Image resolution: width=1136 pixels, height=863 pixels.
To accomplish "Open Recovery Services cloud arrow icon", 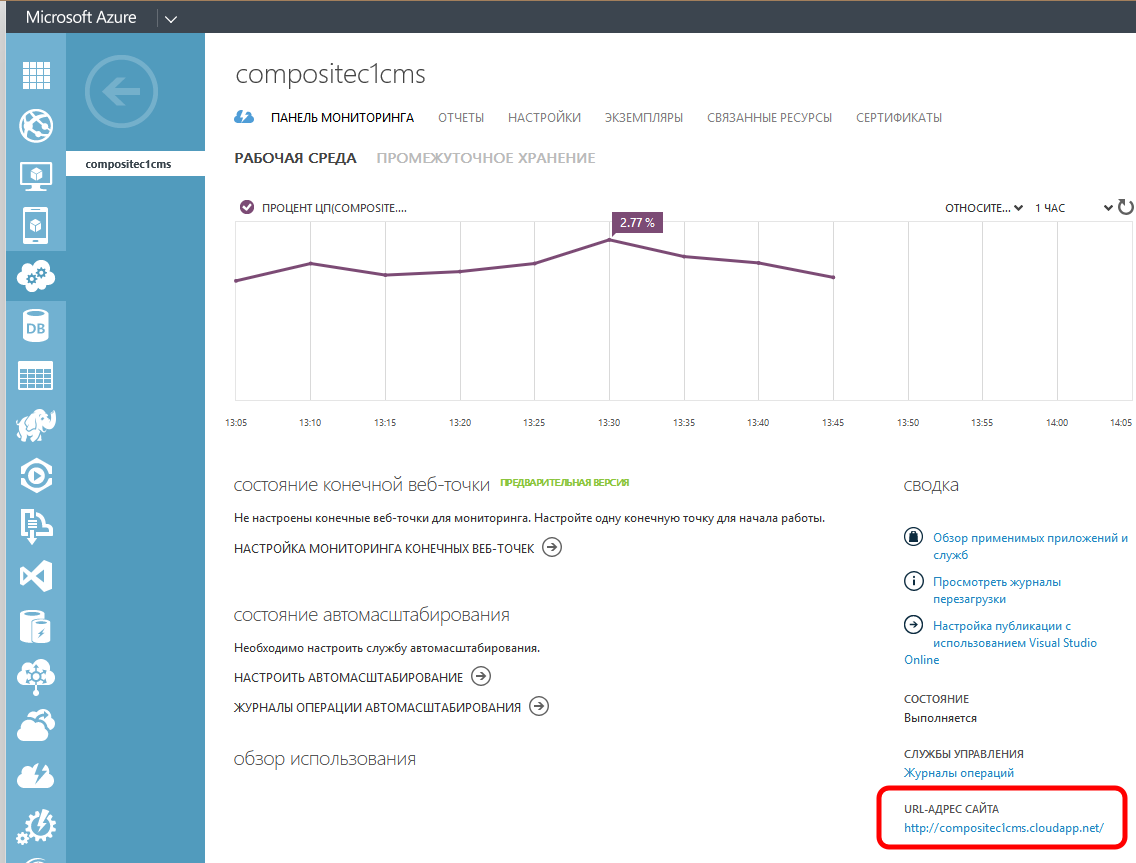I will click(x=36, y=727).
